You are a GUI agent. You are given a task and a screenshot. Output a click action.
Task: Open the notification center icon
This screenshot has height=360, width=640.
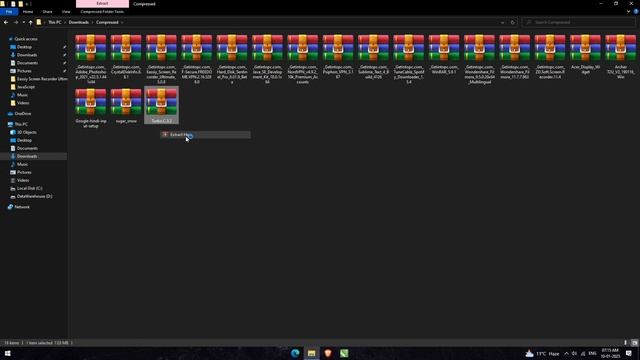pyautogui.click(x=629, y=353)
